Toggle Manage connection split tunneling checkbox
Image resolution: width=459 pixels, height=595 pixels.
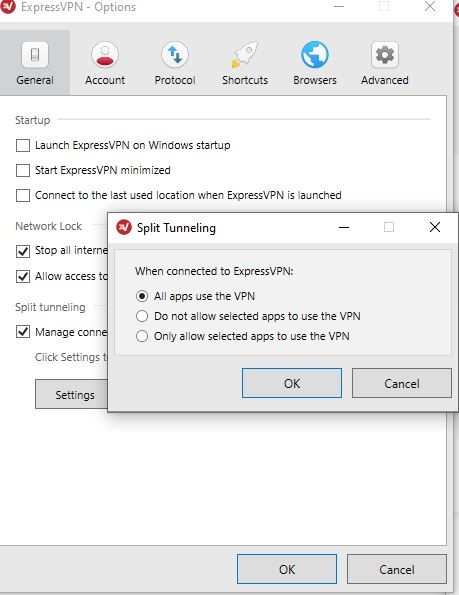(23, 332)
